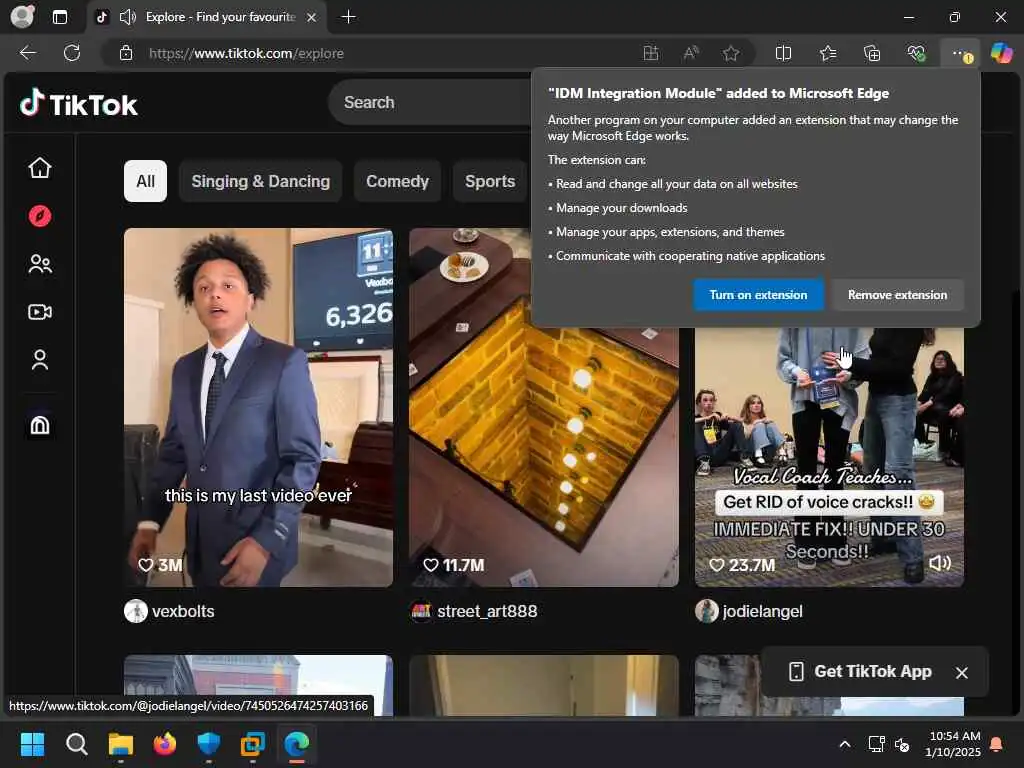Image resolution: width=1024 pixels, height=768 pixels.
Task: Open the Profile person icon in sidebar
Action: 40,360
